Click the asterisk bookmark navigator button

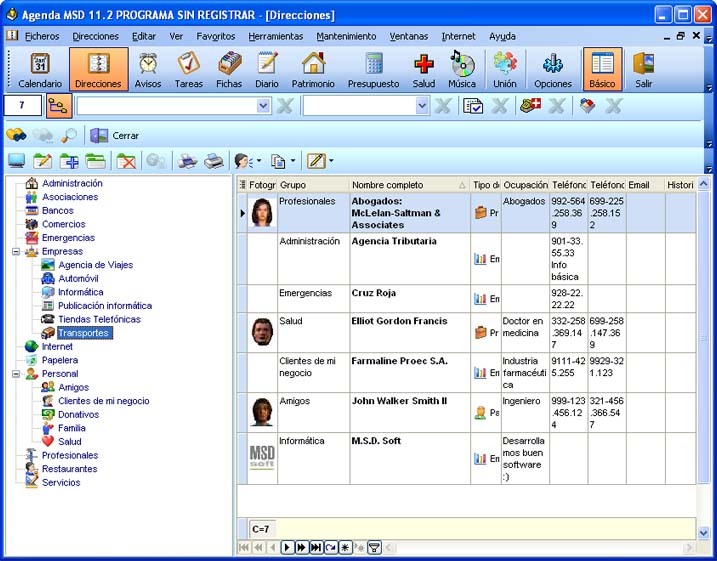pos(345,547)
